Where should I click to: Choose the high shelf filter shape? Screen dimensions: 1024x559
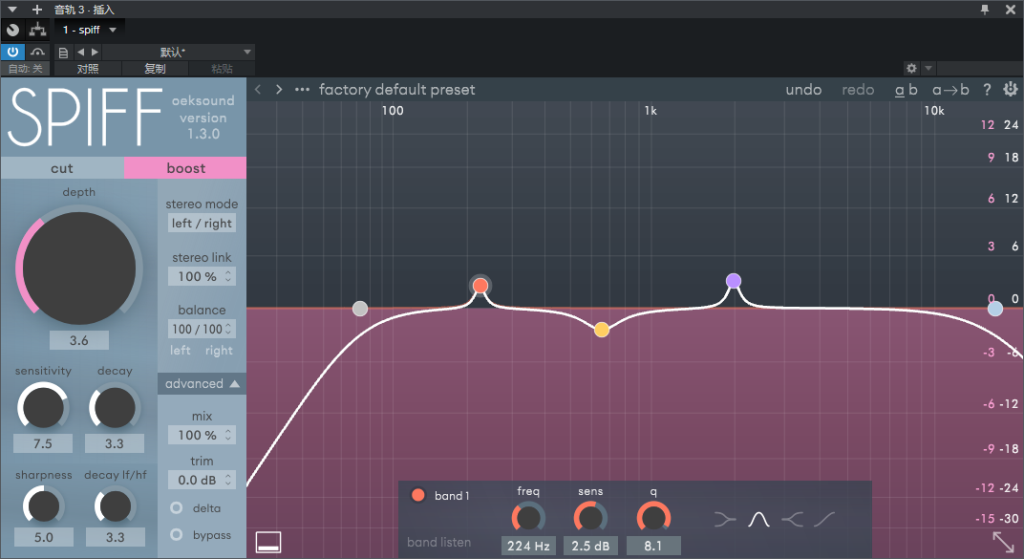coord(792,520)
